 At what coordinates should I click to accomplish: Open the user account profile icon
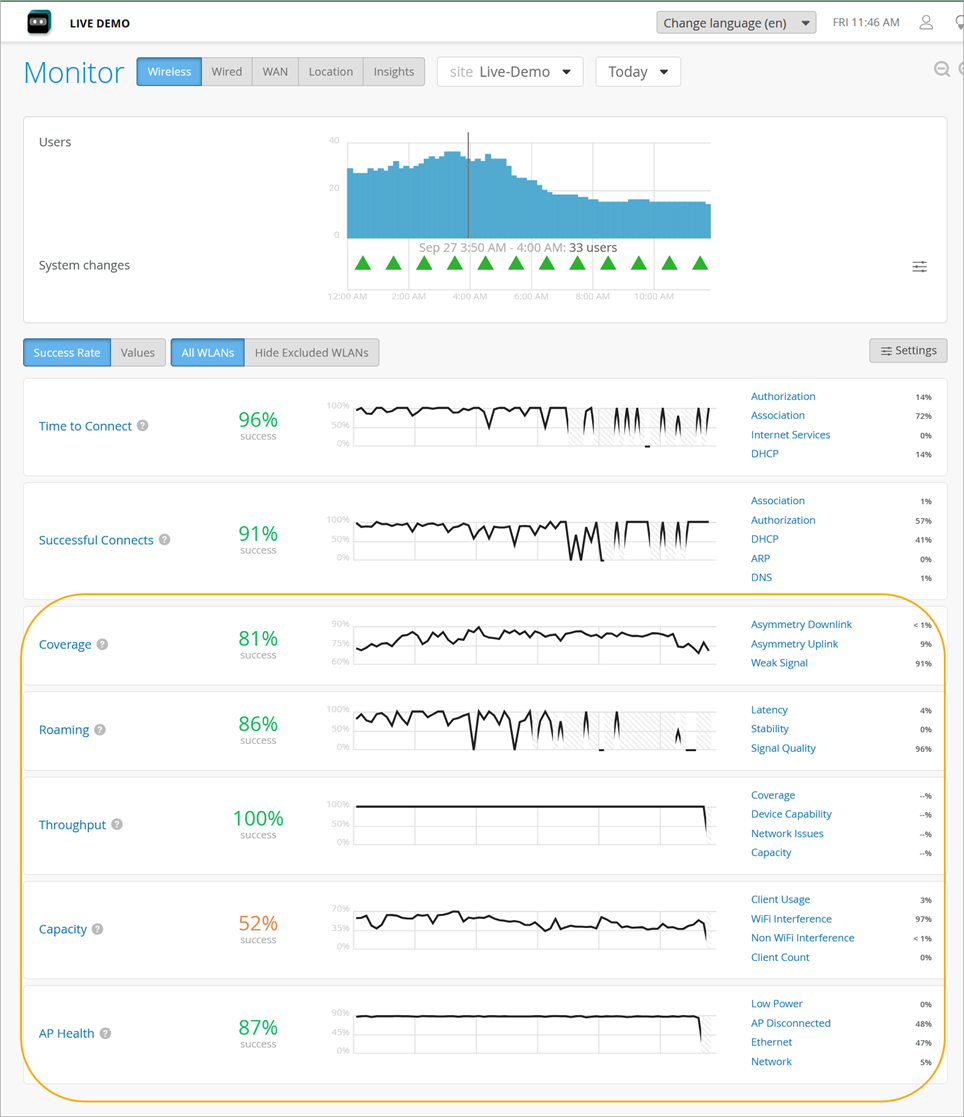pyautogui.click(x=926, y=23)
